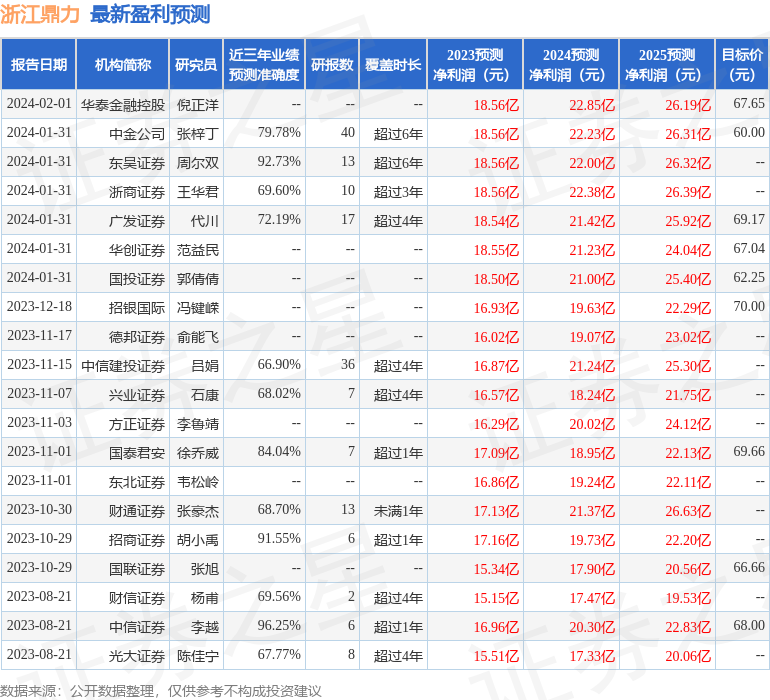Click researcher name 周尔双
This screenshot has width=770, height=700.
pos(197,163)
